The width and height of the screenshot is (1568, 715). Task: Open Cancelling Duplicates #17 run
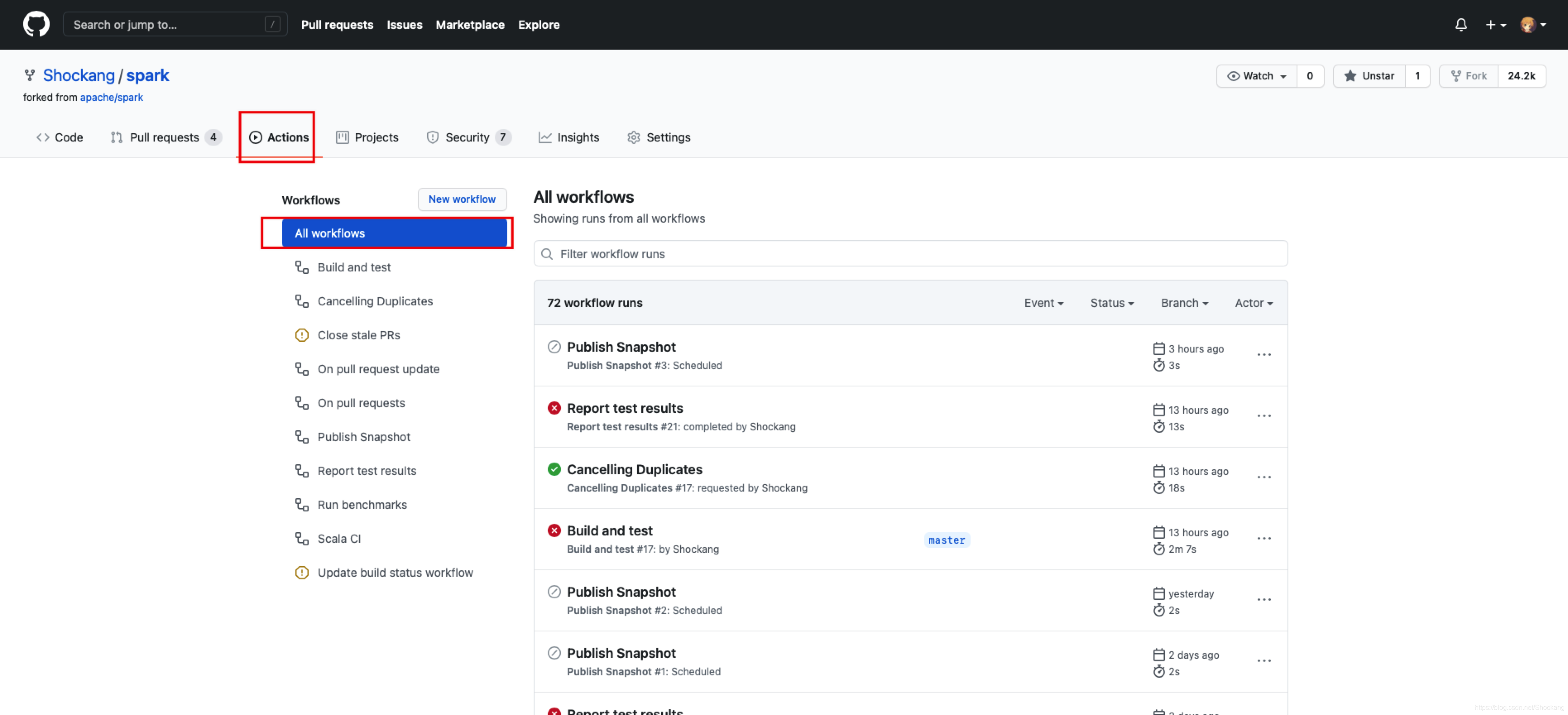coord(634,470)
